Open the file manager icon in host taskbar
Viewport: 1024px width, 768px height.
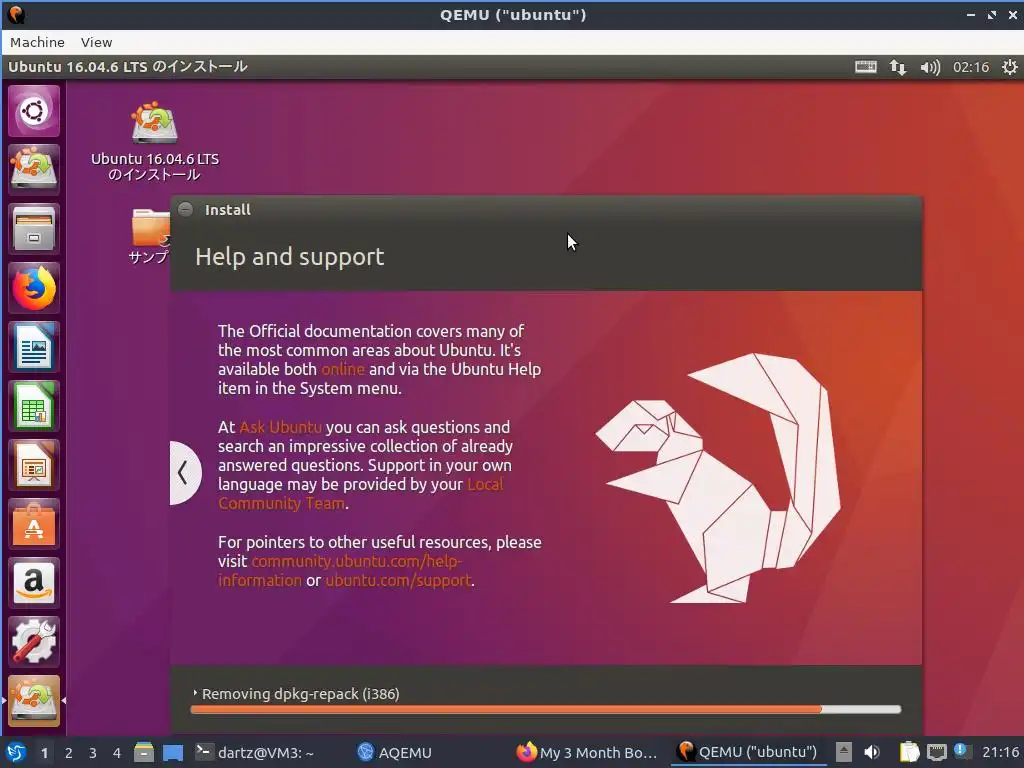(144, 752)
